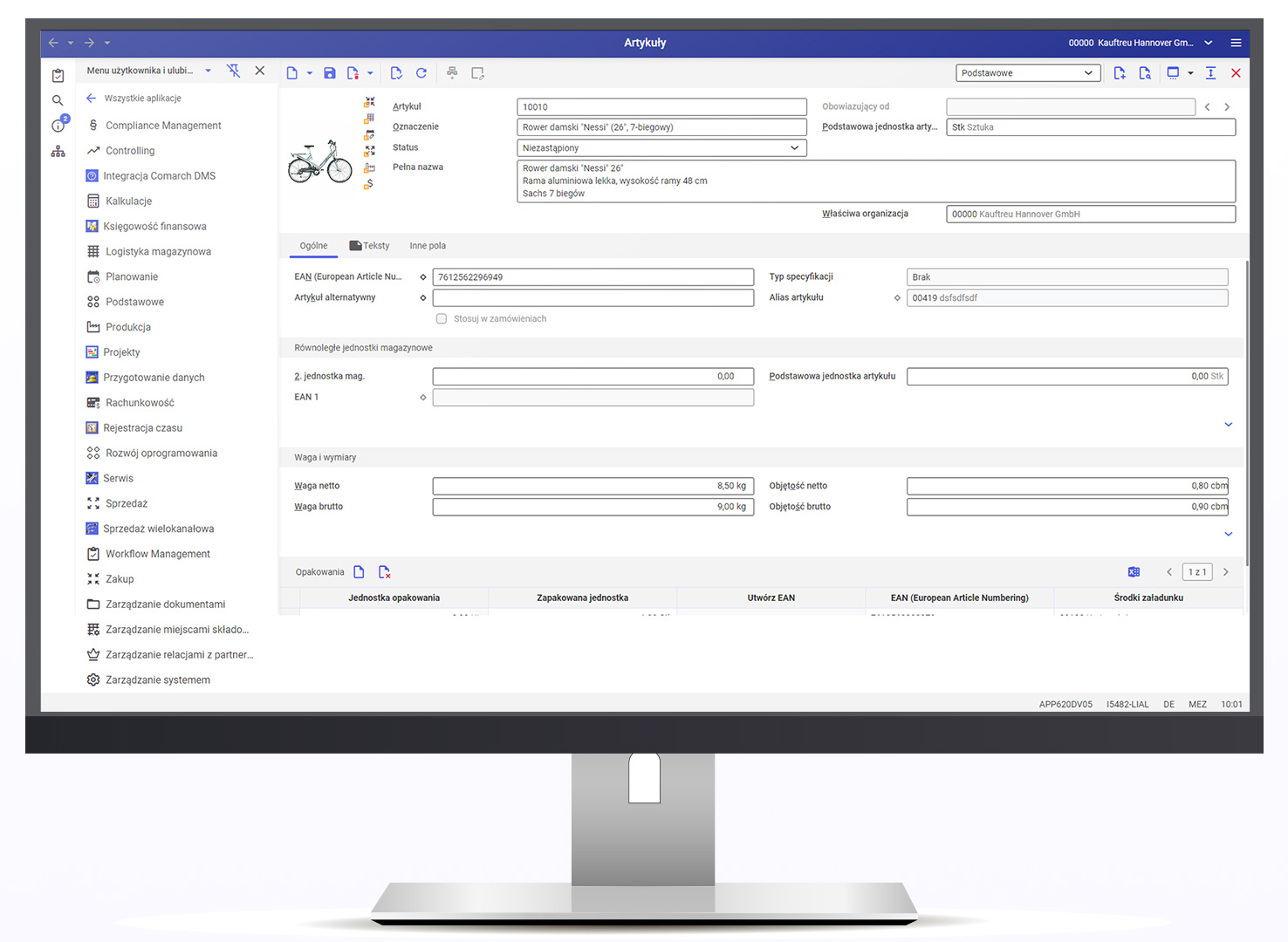The width and height of the screenshot is (1288, 942).
Task: Click the history back arrow in title bar
Action: tap(53, 43)
